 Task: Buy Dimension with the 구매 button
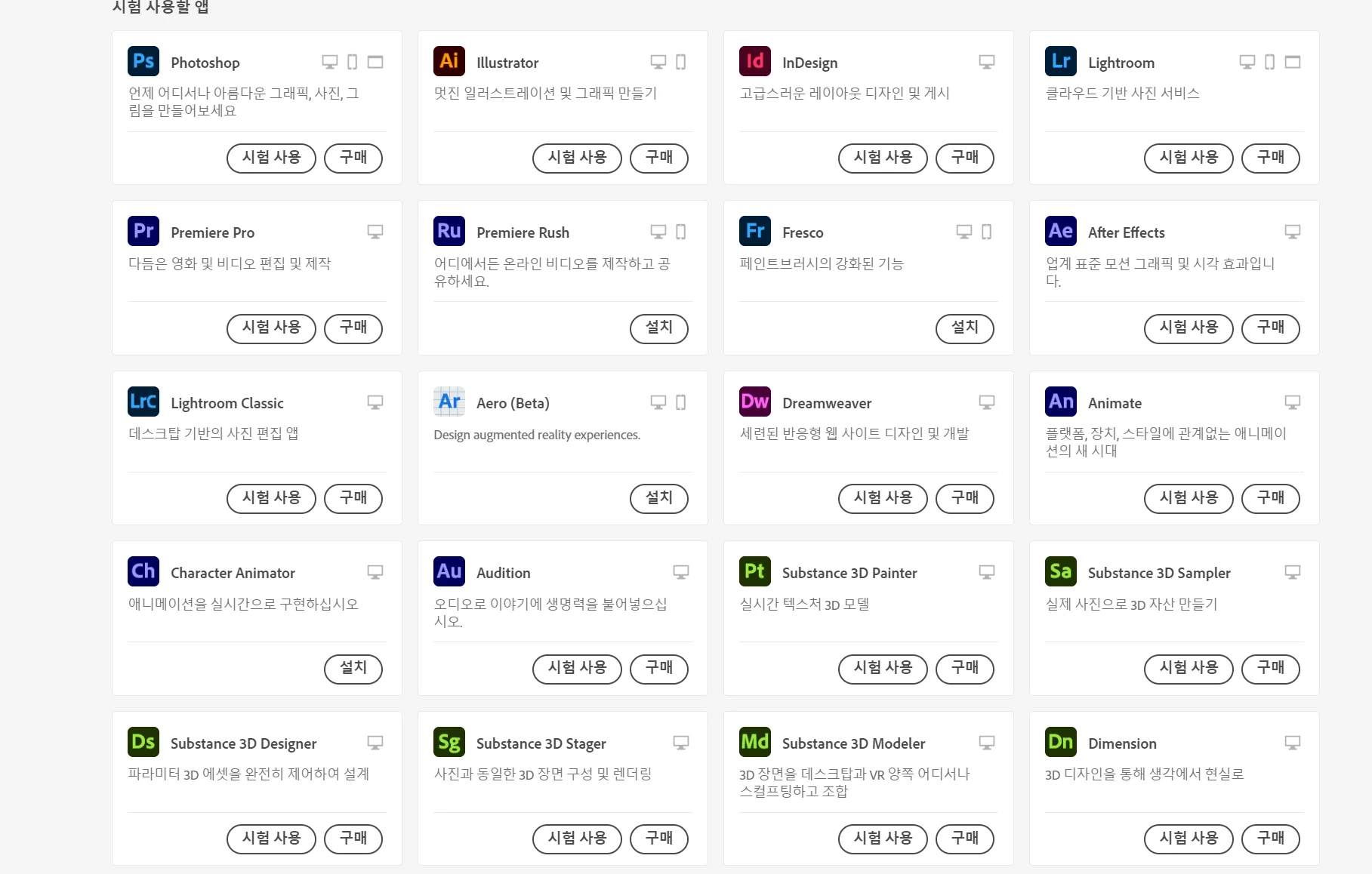pyautogui.click(x=1271, y=839)
